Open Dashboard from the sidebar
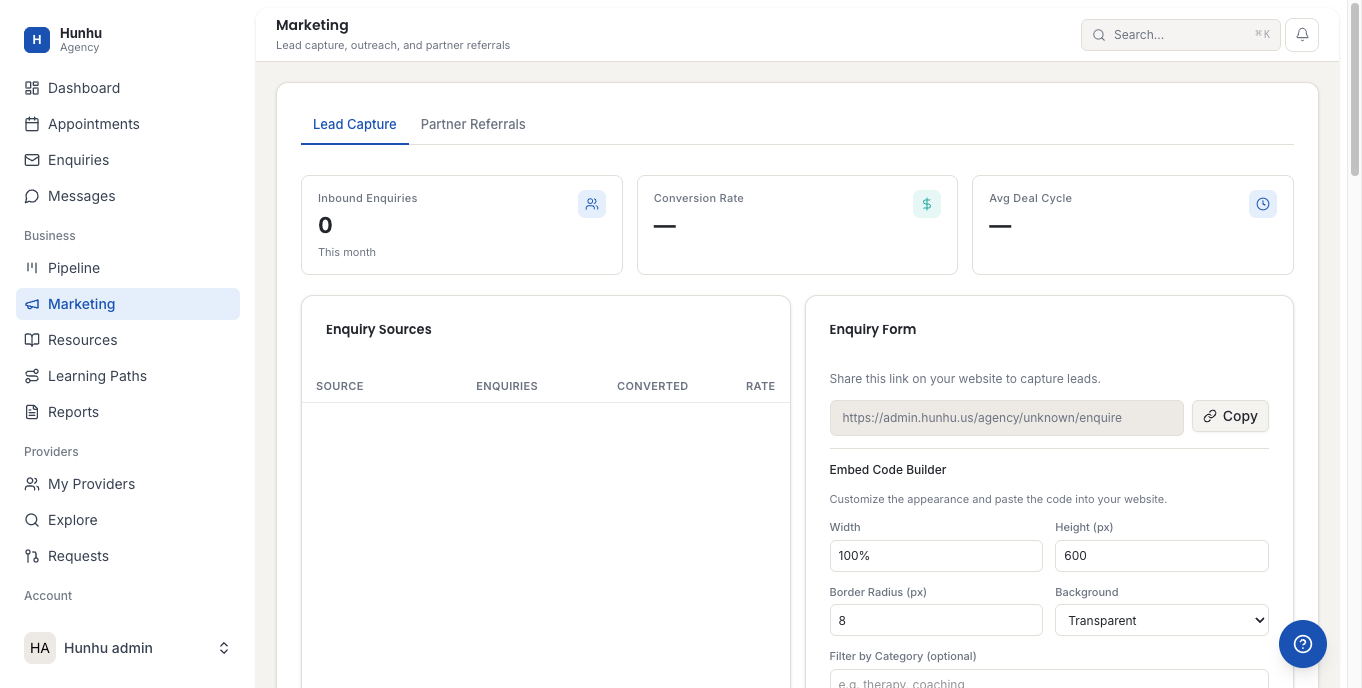The height and width of the screenshot is (688, 1362). pyautogui.click(x=128, y=88)
